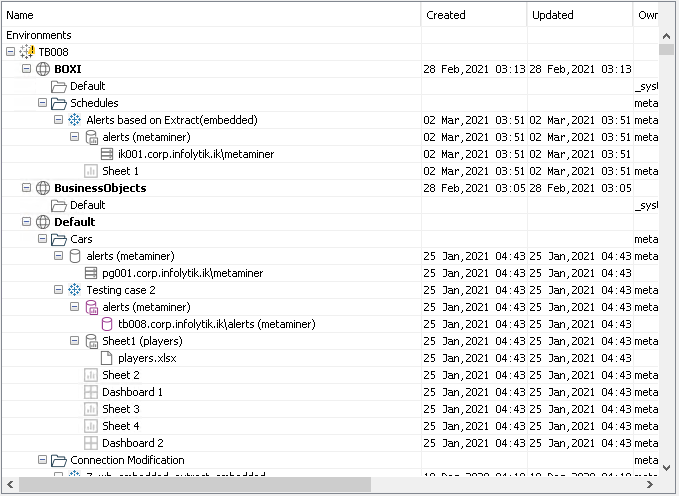Select the BusinessObjects label
The height and width of the screenshot is (496, 679).
100,188
